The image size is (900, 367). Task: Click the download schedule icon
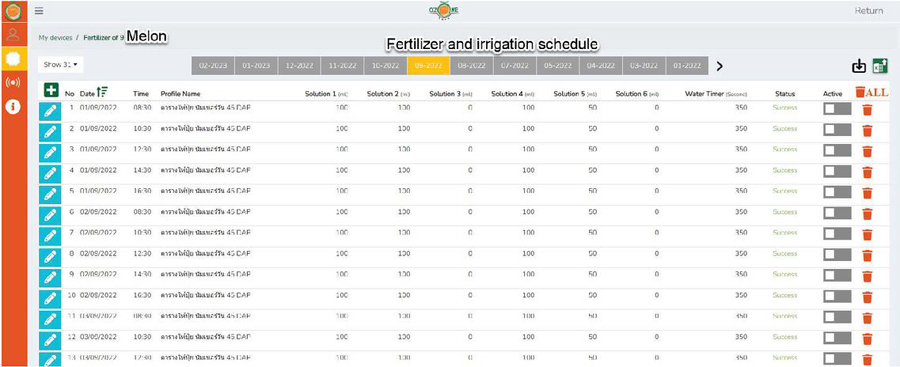859,67
